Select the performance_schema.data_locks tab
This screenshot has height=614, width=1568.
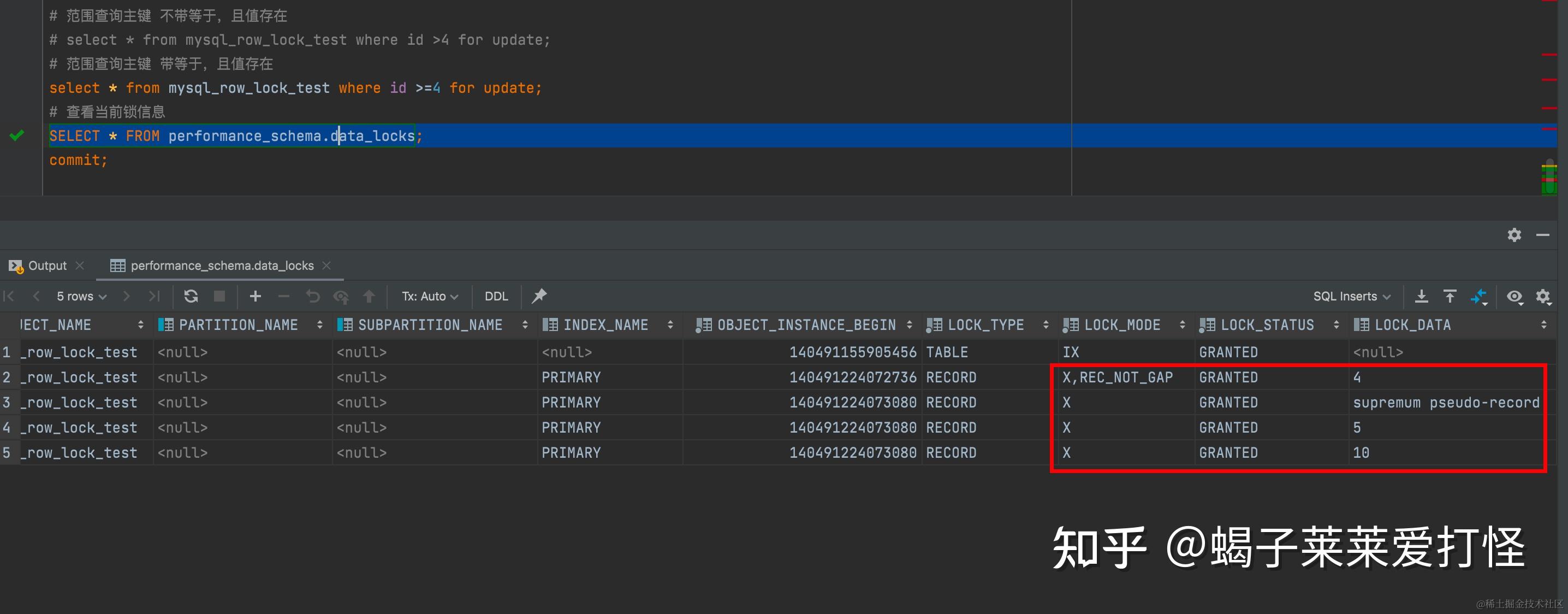pos(222,265)
